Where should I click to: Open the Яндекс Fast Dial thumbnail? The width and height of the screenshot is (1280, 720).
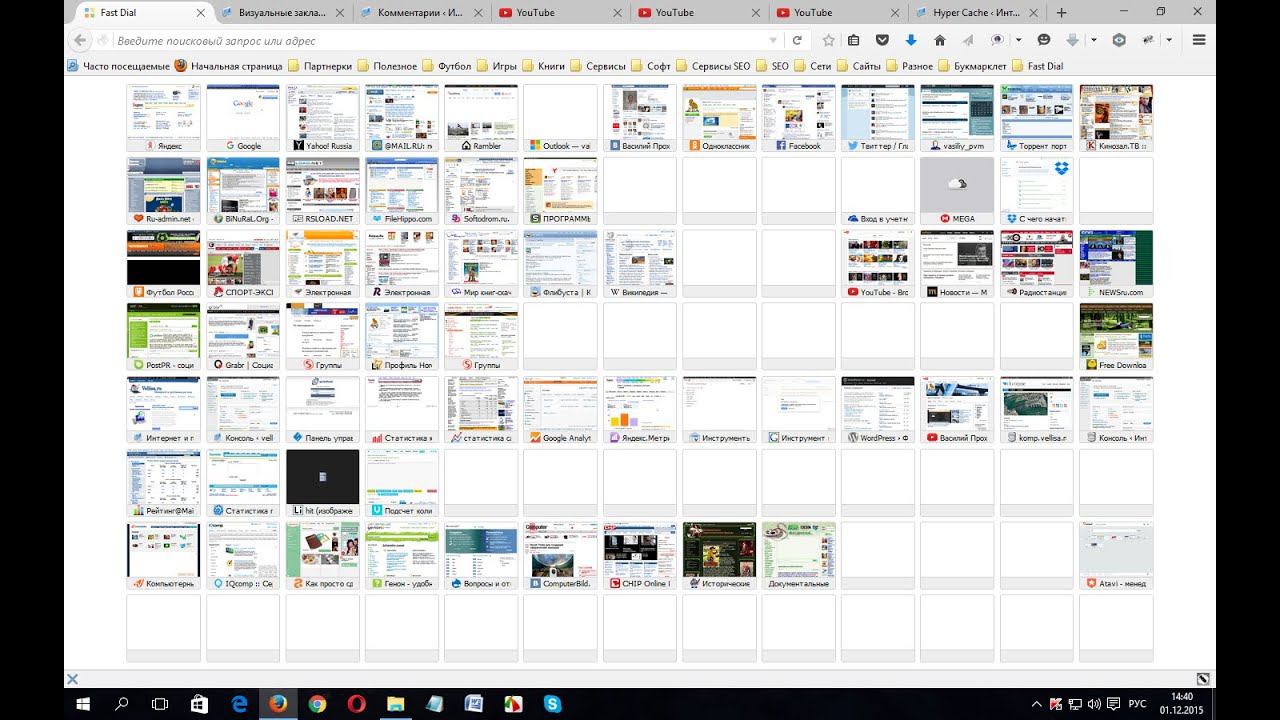[163, 118]
